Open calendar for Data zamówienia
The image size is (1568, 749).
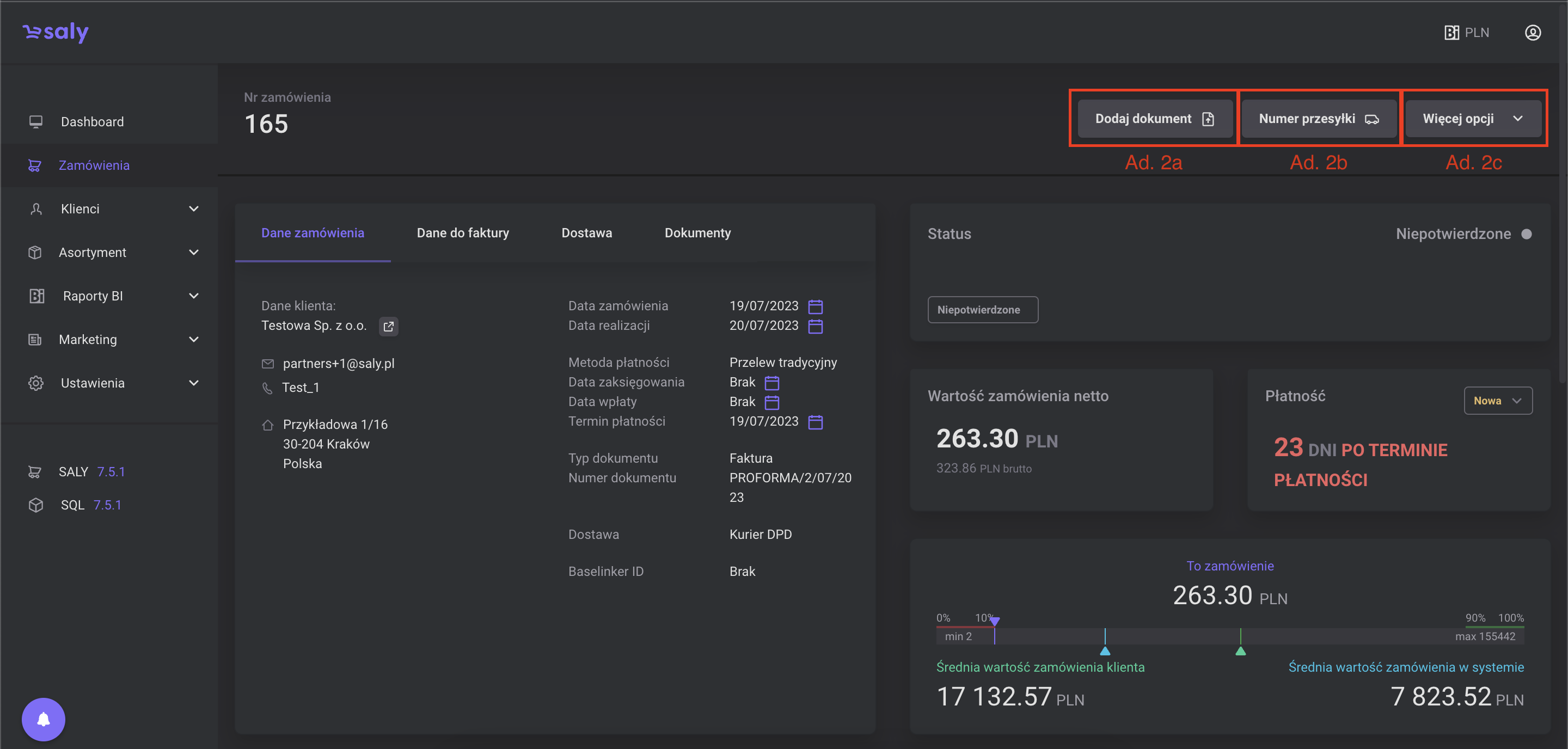pyautogui.click(x=815, y=306)
